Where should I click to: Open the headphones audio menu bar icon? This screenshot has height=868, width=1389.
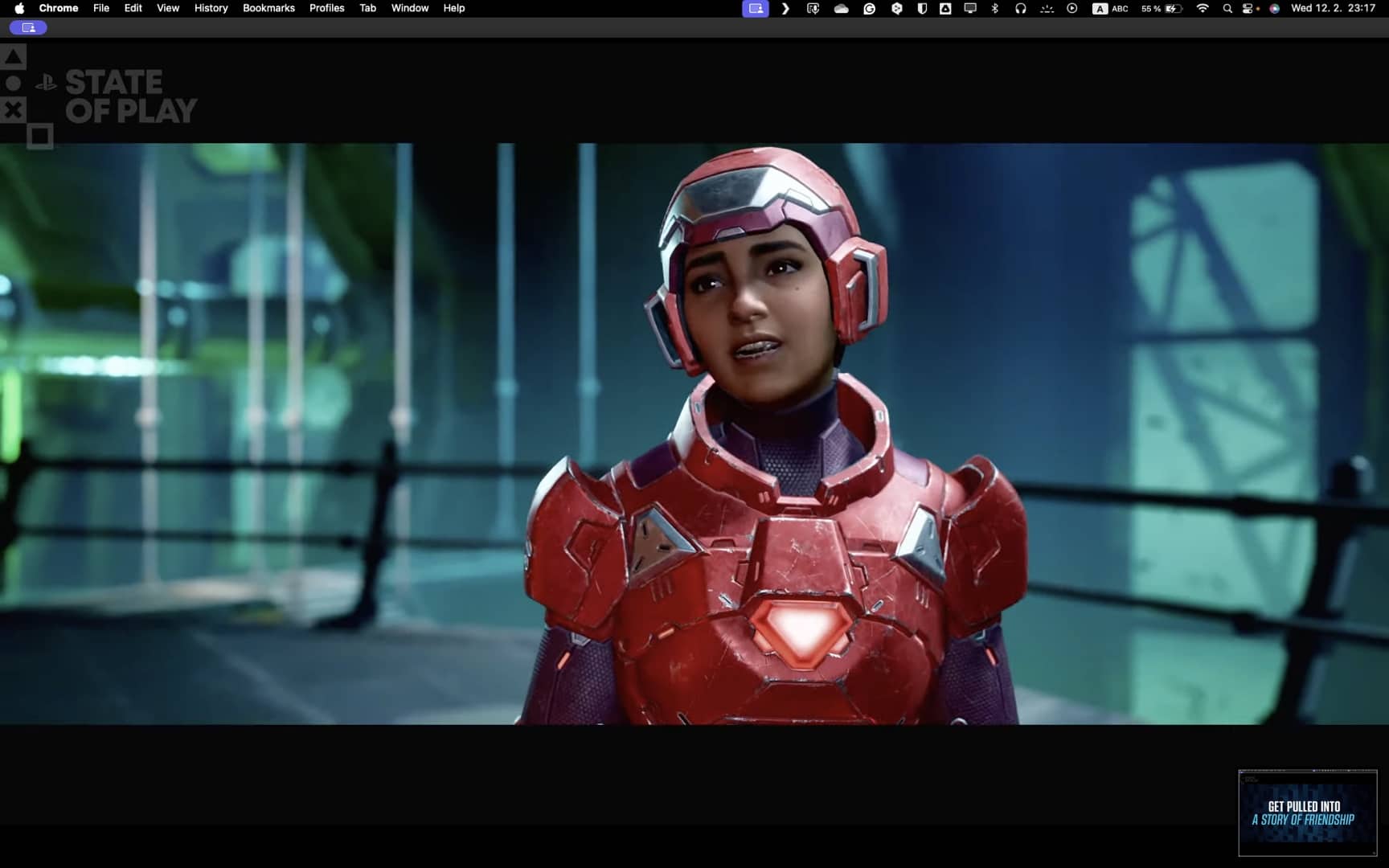[x=1020, y=8]
